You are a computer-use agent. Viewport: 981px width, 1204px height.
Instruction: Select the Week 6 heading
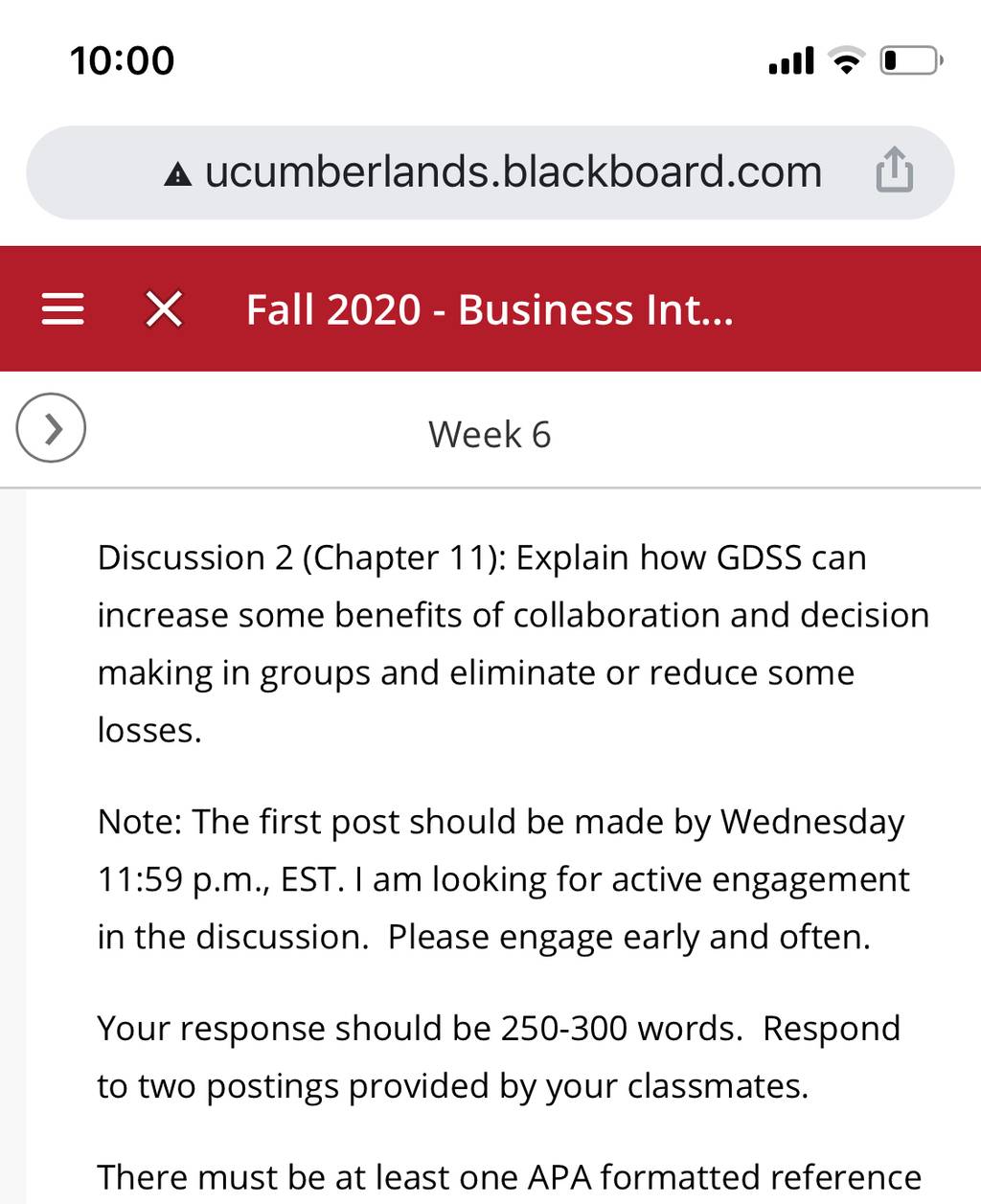tap(490, 434)
